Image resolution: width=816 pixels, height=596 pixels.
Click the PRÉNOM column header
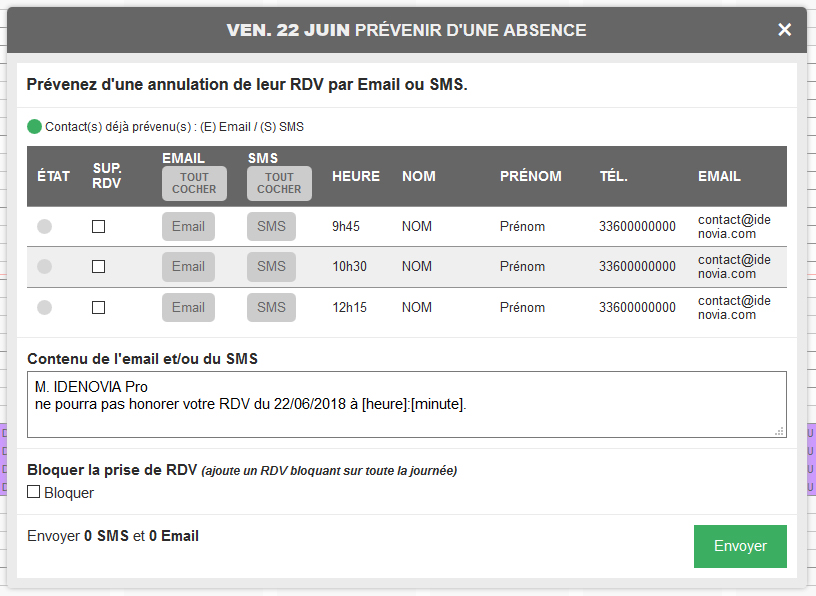531,176
